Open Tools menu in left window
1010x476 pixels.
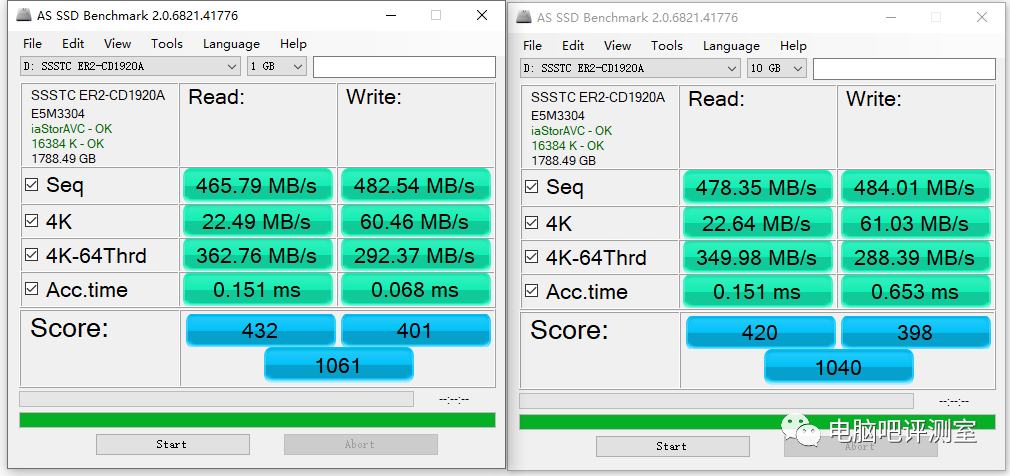(x=167, y=44)
